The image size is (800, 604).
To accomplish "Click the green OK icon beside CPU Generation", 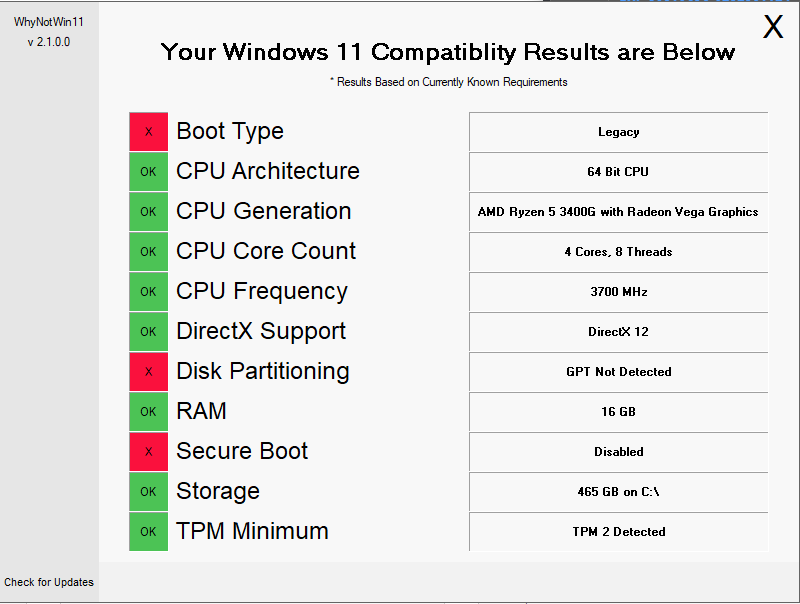I will [148, 212].
